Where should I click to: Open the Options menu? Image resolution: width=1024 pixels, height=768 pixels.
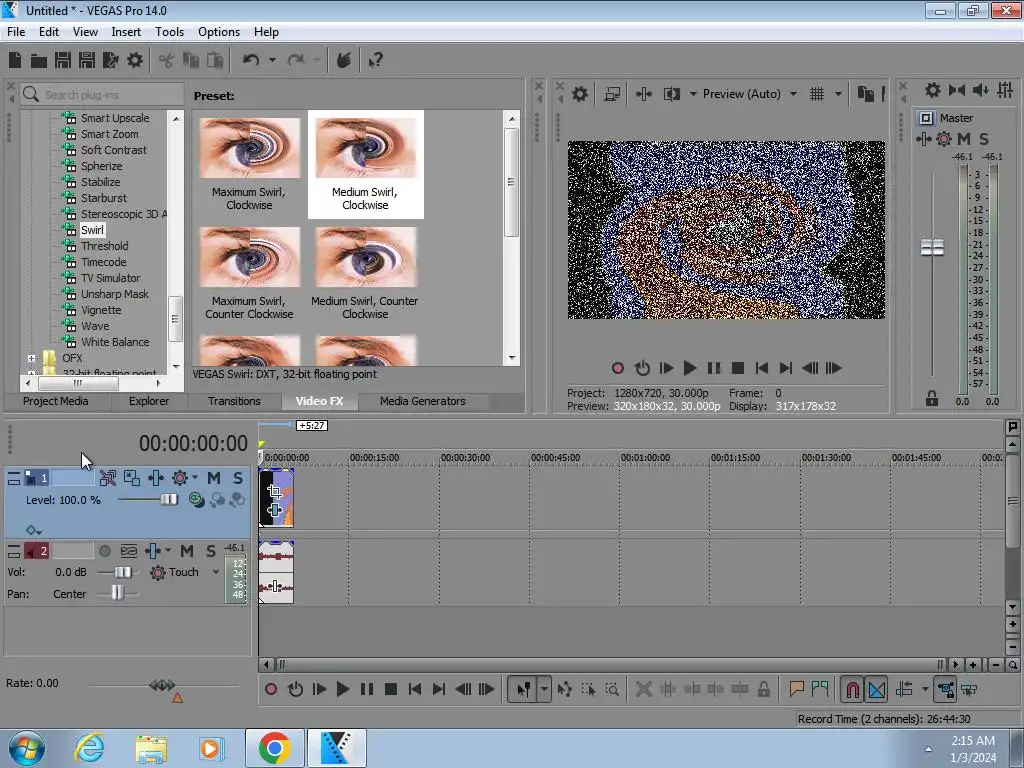click(219, 32)
